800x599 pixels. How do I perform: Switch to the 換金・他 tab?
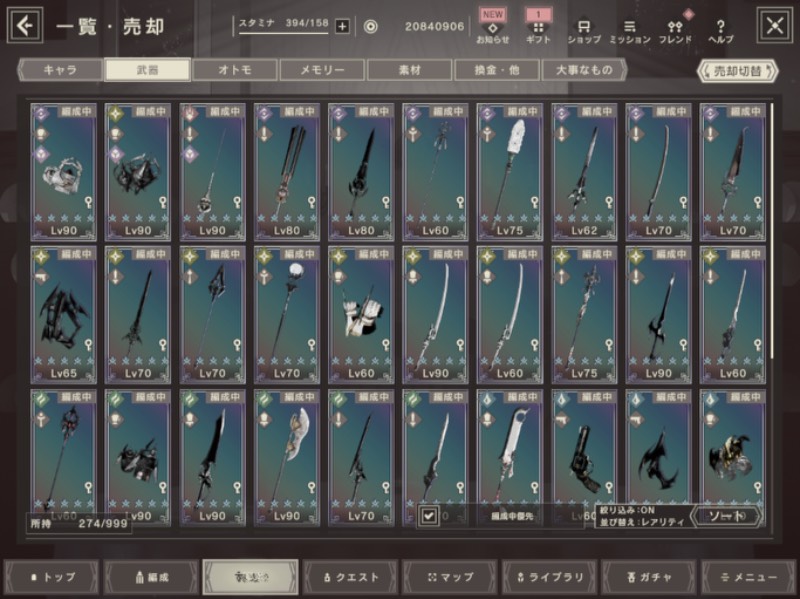click(497, 70)
